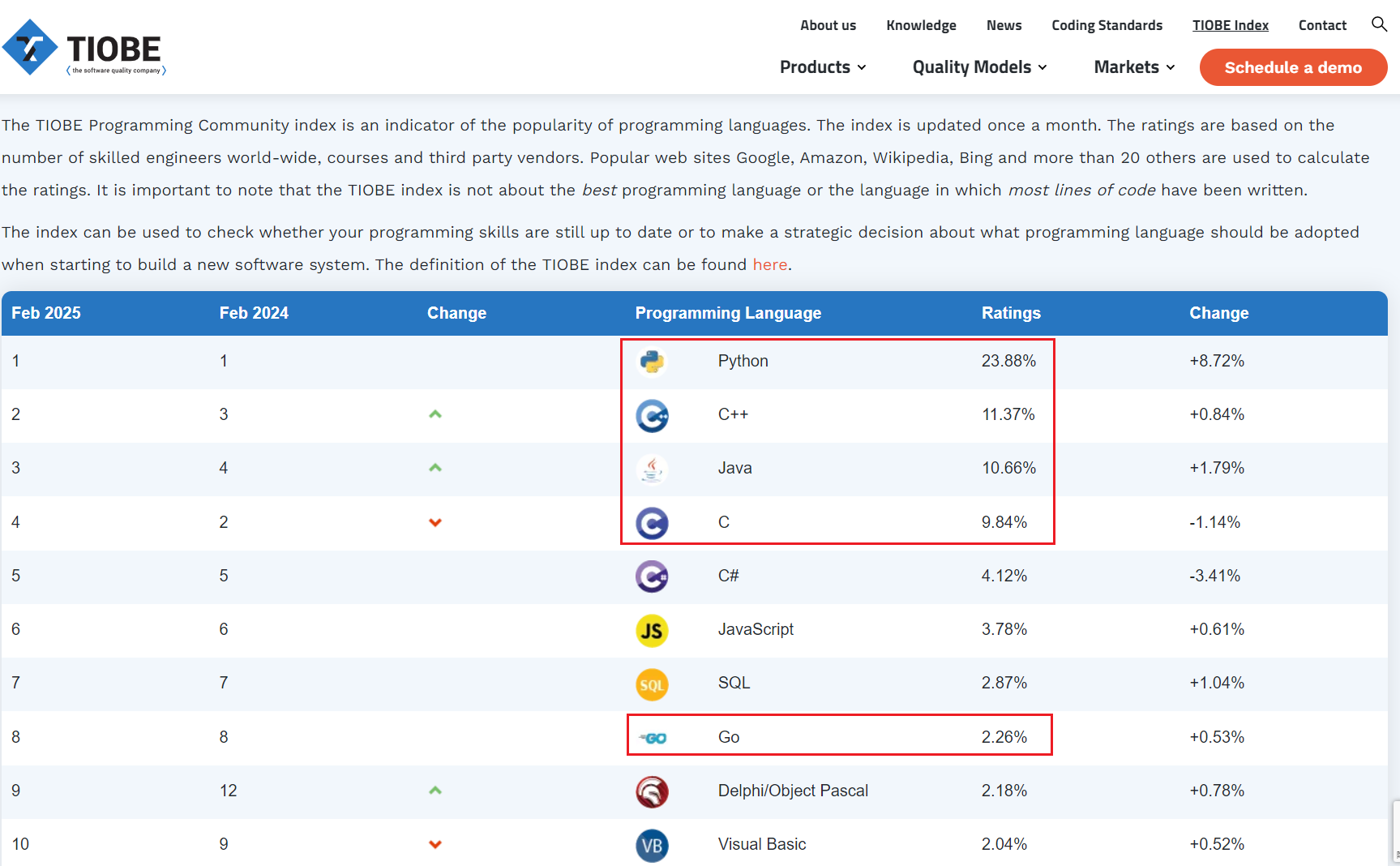Click the 9.84% rating value
This screenshot has height=866, width=1400.
1004,522
